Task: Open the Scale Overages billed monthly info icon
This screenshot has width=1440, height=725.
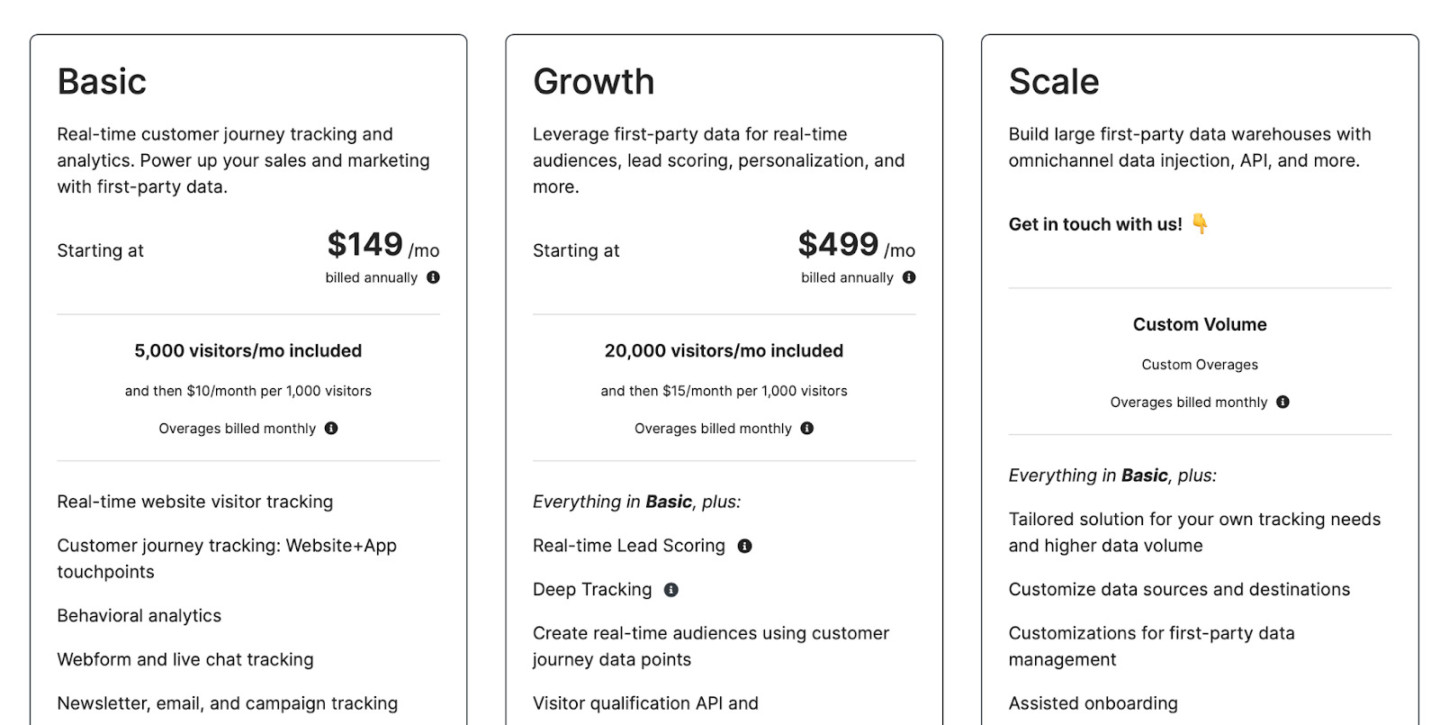Action: click(1285, 402)
